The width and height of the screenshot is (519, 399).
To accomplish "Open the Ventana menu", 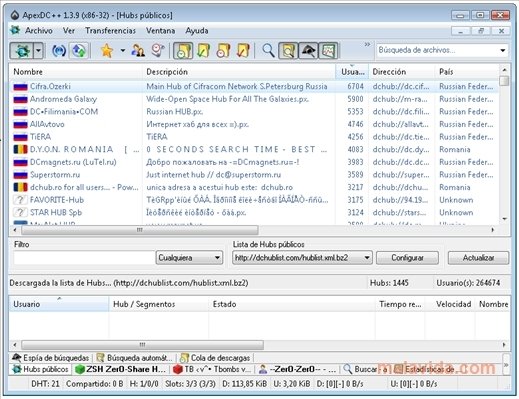I will pyautogui.click(x=160, y=31).
